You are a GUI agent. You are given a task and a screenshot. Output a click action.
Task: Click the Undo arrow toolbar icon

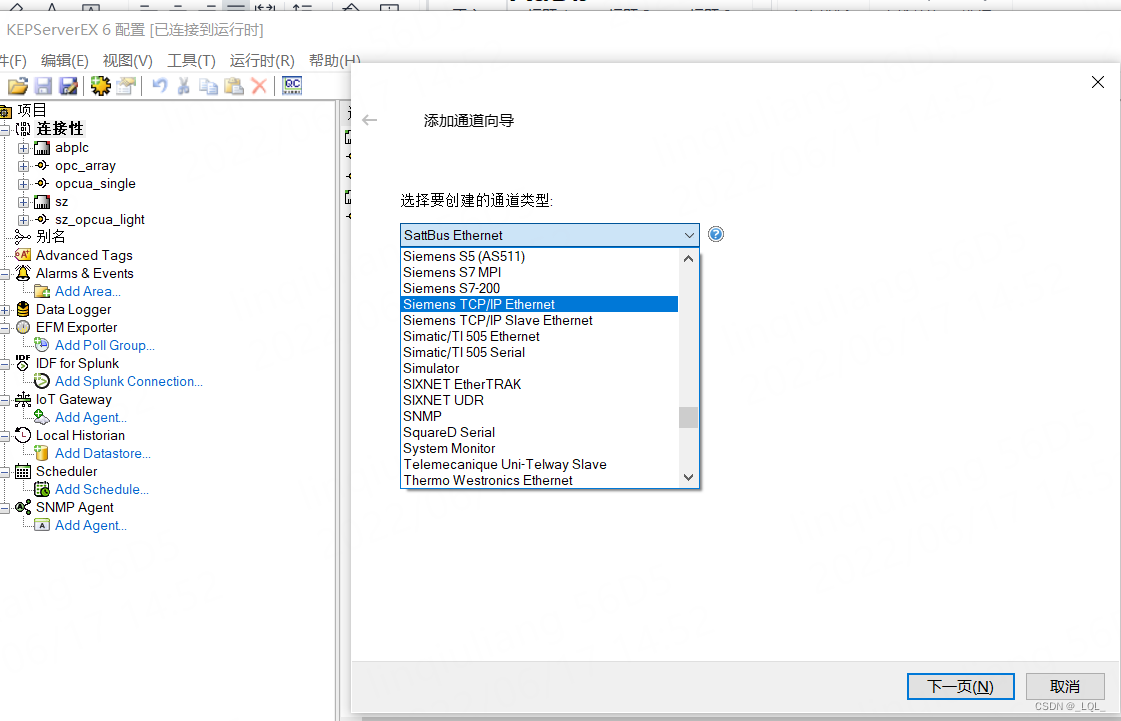click(x=159, y=87)
